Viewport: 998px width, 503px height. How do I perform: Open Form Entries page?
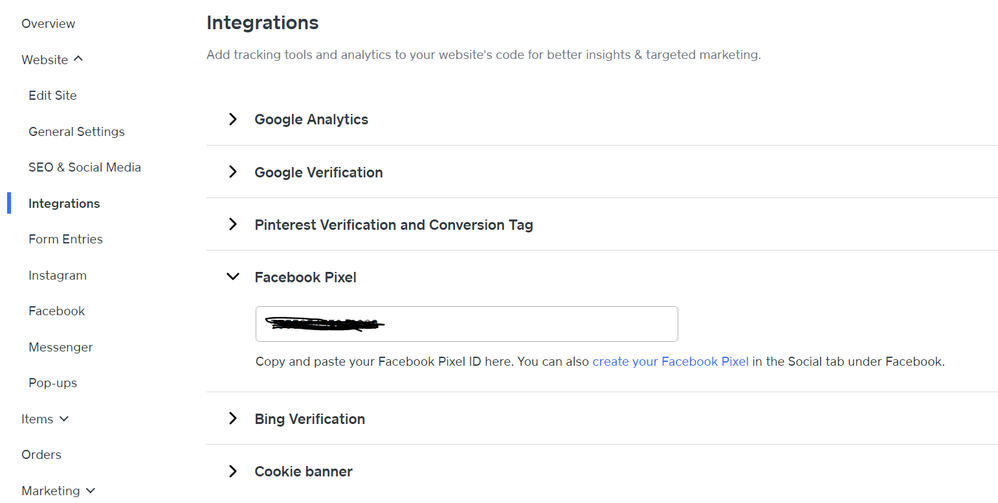point(65,240)
